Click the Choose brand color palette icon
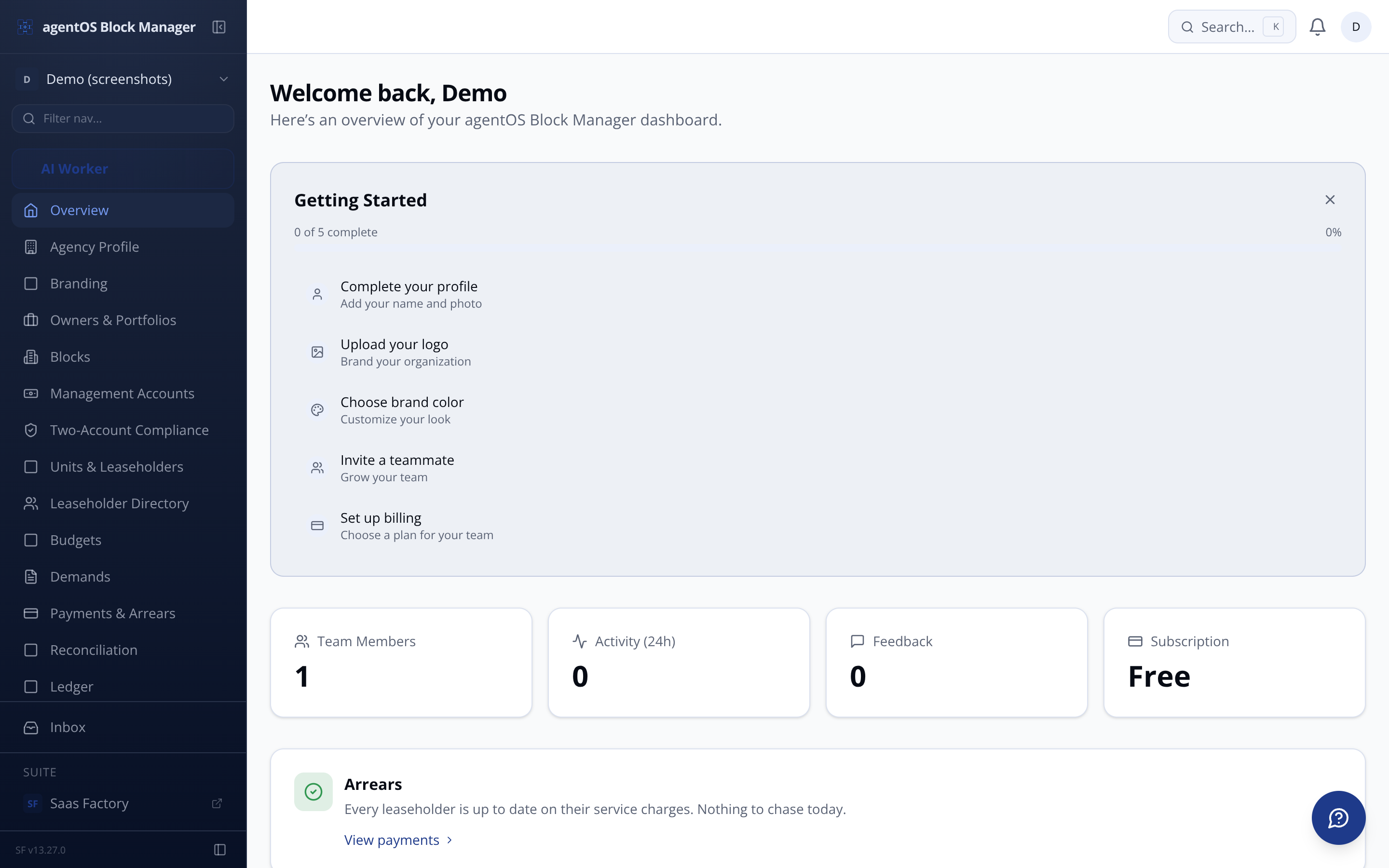Viewport: 1389px width, 868px height. [317, 410]
